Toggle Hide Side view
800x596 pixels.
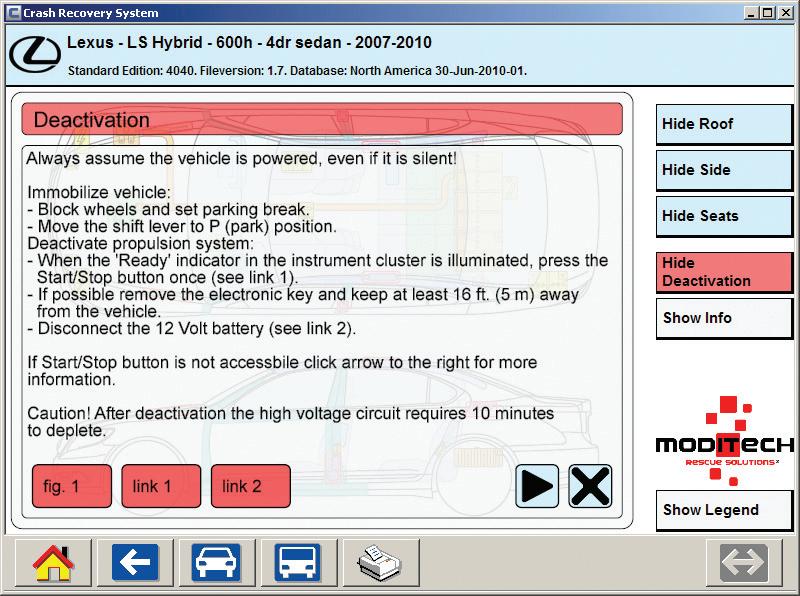point(724,170)
